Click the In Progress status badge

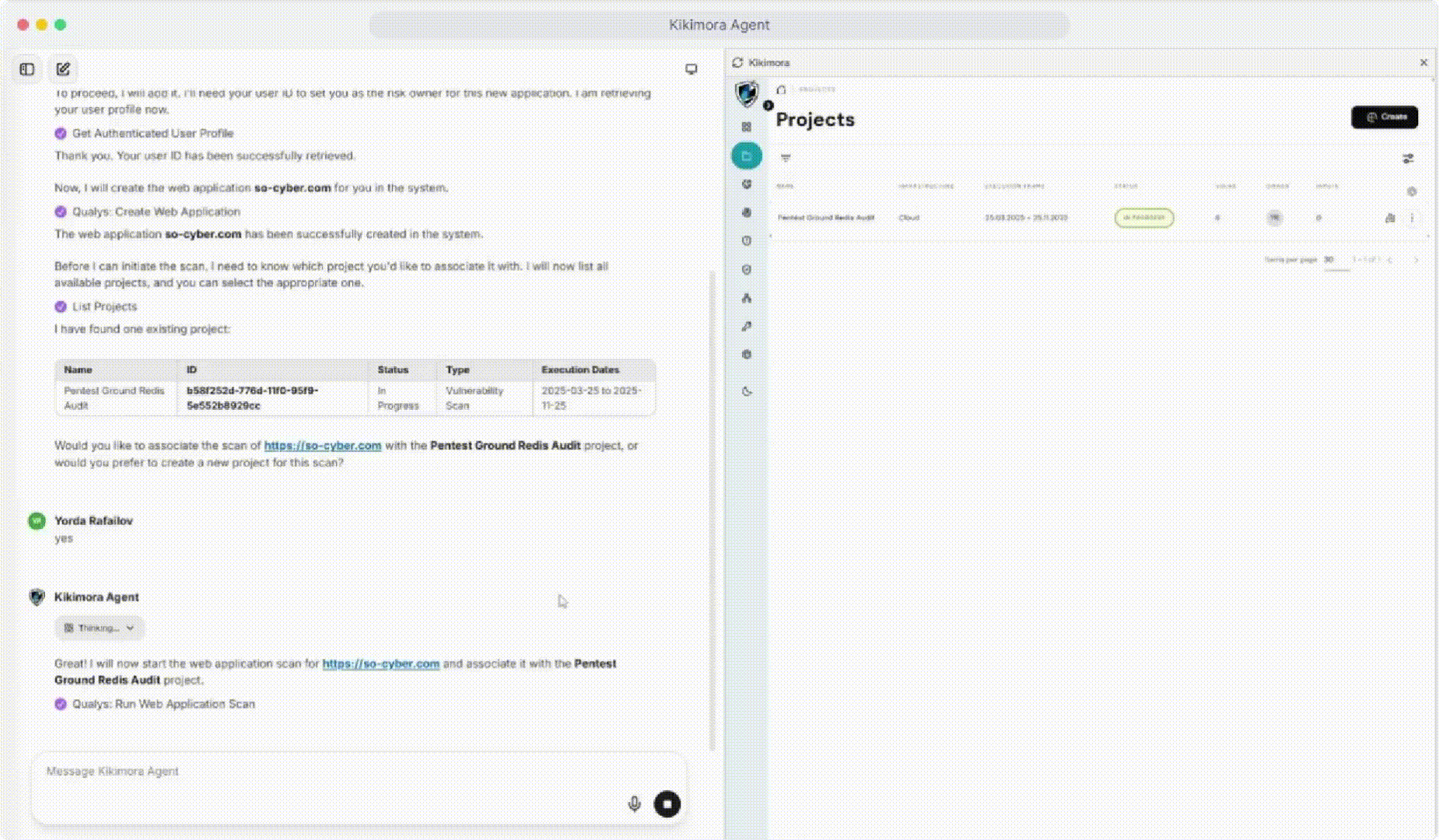tap(1143, 218)
